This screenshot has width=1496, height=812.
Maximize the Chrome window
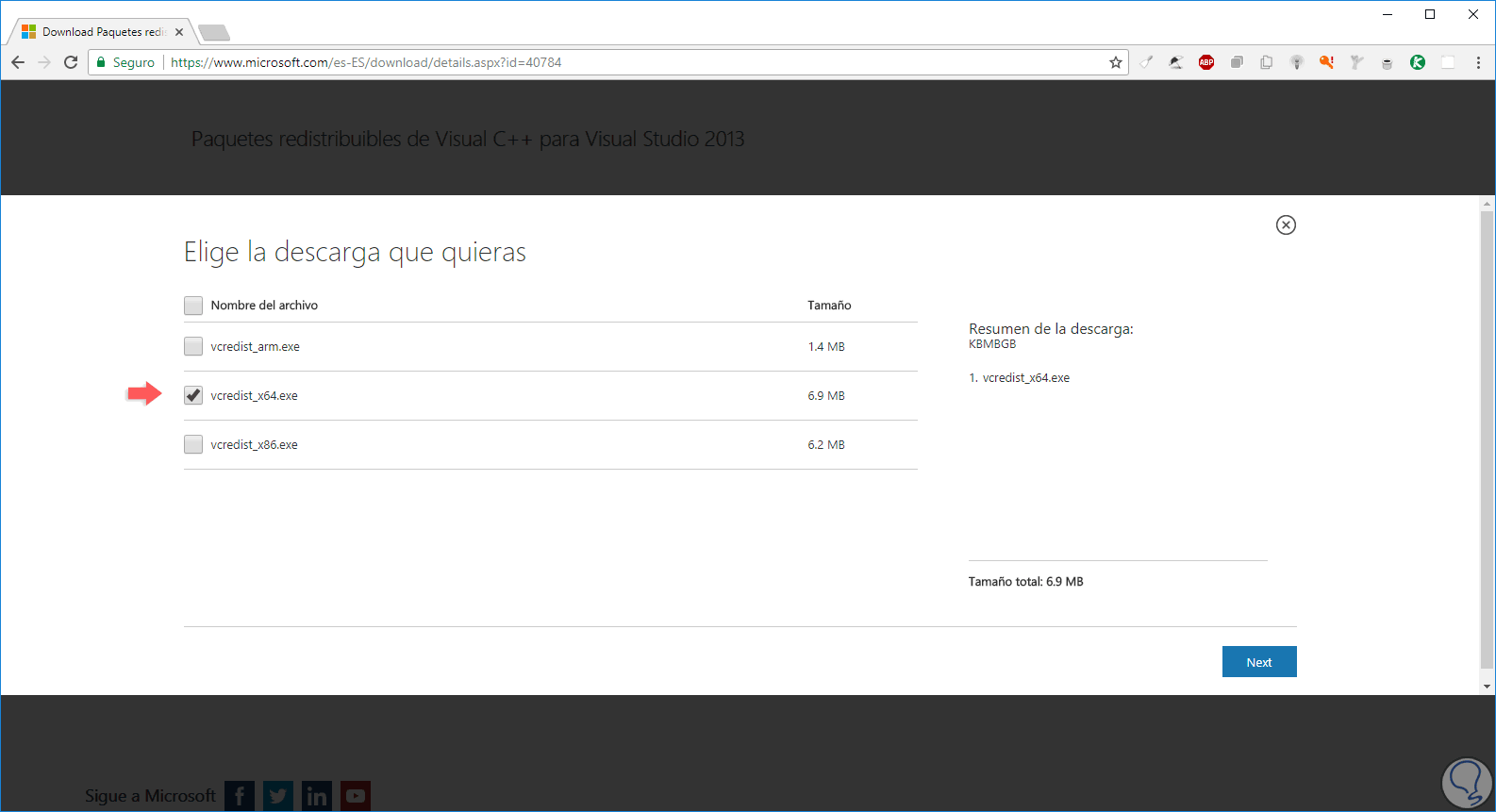pos(1430,14)
